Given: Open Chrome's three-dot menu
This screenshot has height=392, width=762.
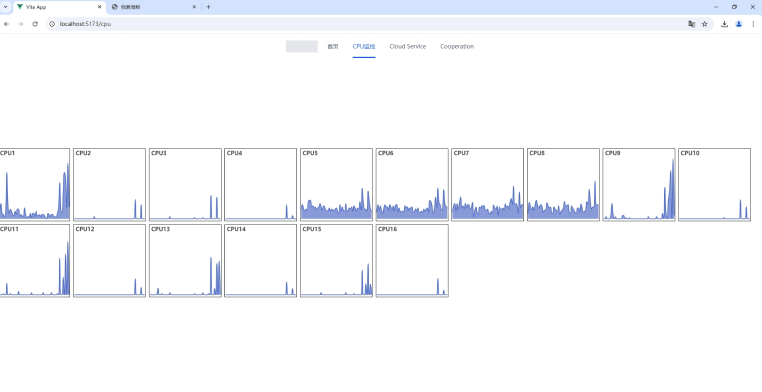Looking at the screenshot, I should click(x=754, y=24).
